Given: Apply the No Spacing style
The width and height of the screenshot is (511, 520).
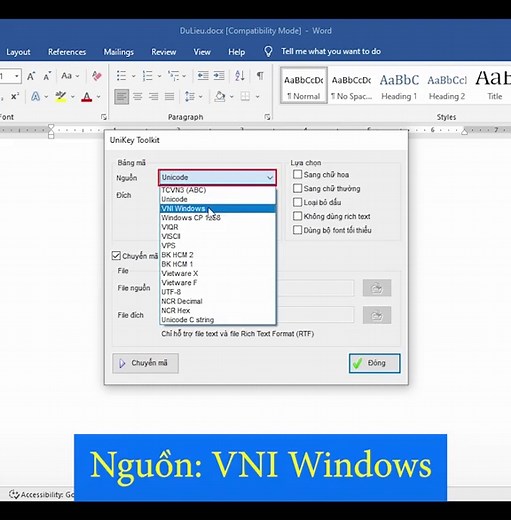Looking at the screenshot, I should (351, 86).
